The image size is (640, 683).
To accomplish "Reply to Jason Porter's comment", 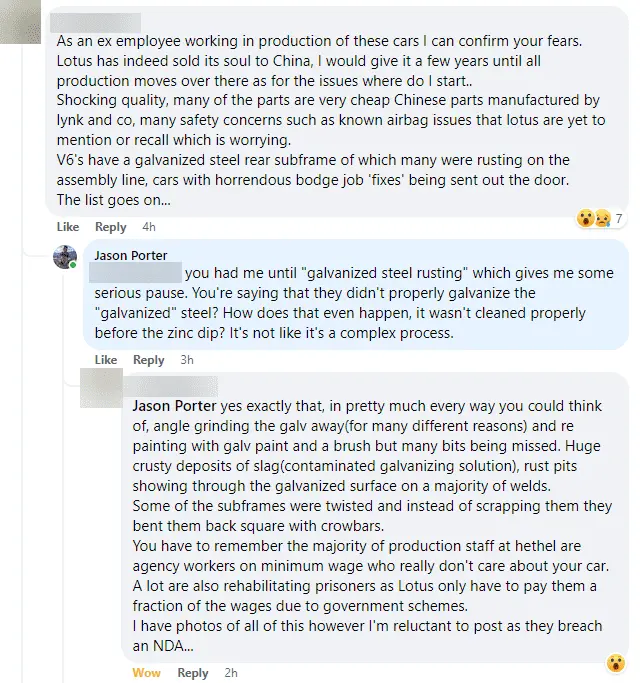I will pos(149,360).
